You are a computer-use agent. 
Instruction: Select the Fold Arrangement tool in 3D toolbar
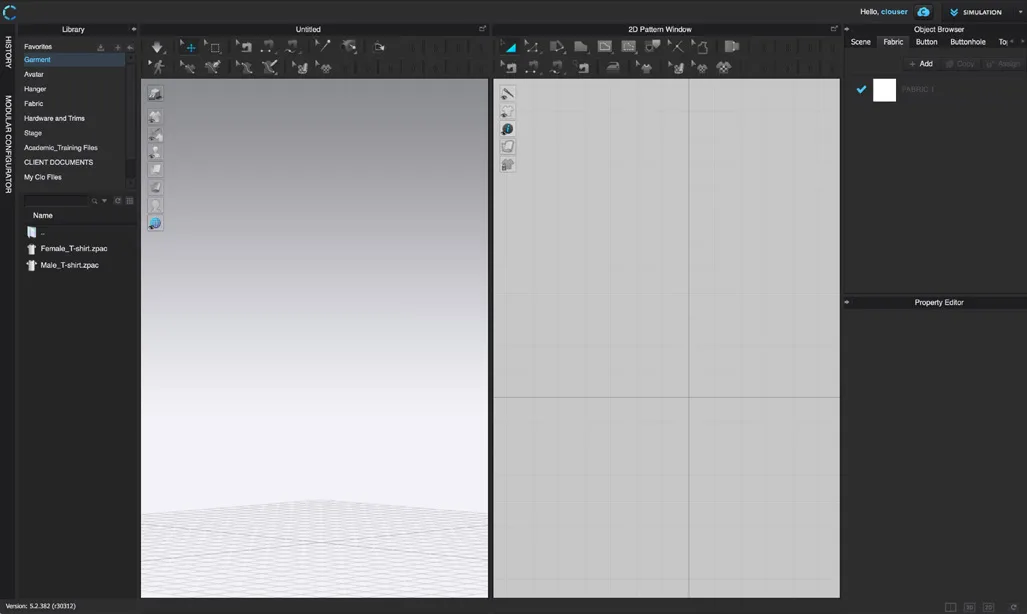click(x=350, y=47)
